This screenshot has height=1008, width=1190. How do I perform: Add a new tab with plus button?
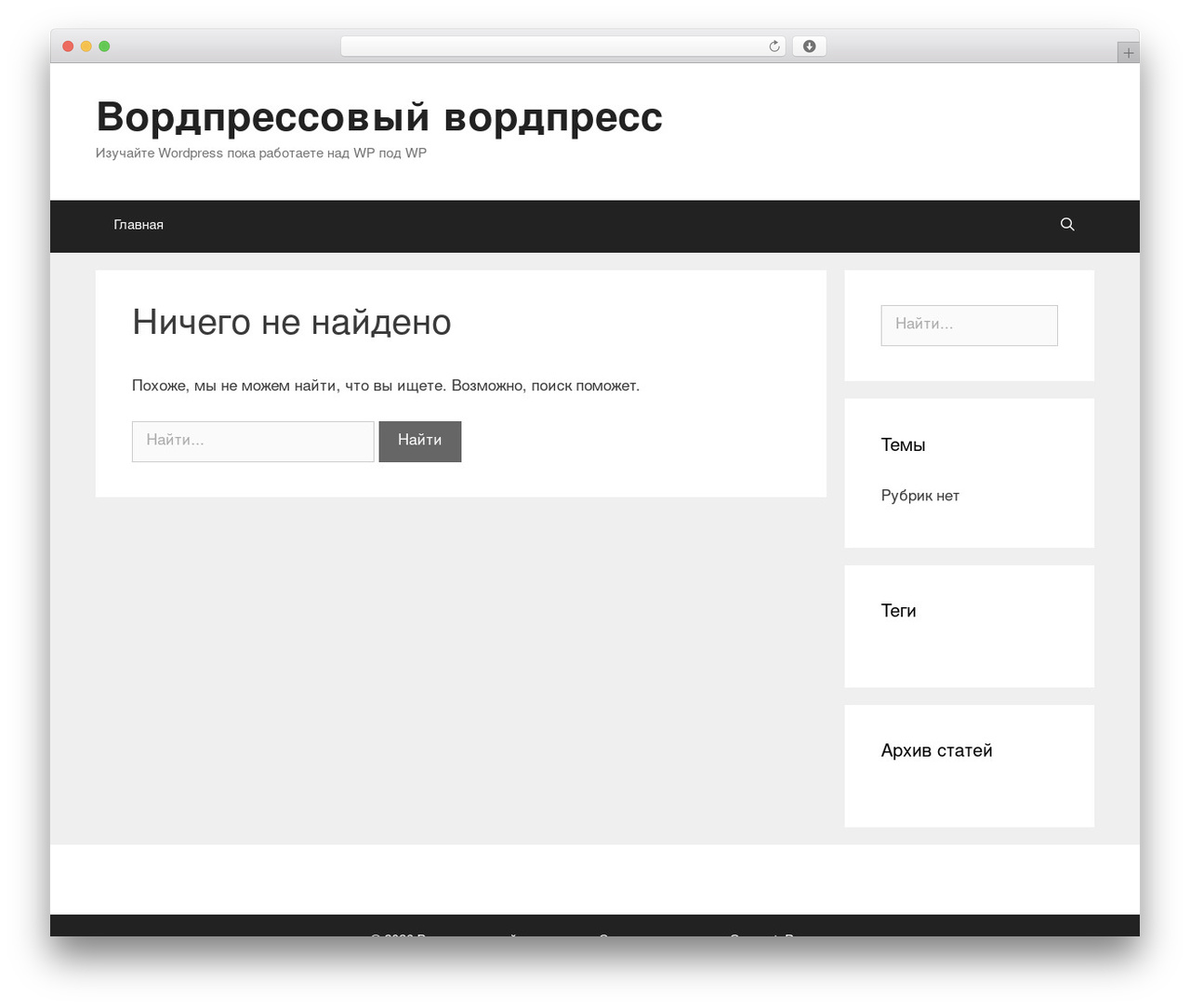click(x=1128, y=53)
